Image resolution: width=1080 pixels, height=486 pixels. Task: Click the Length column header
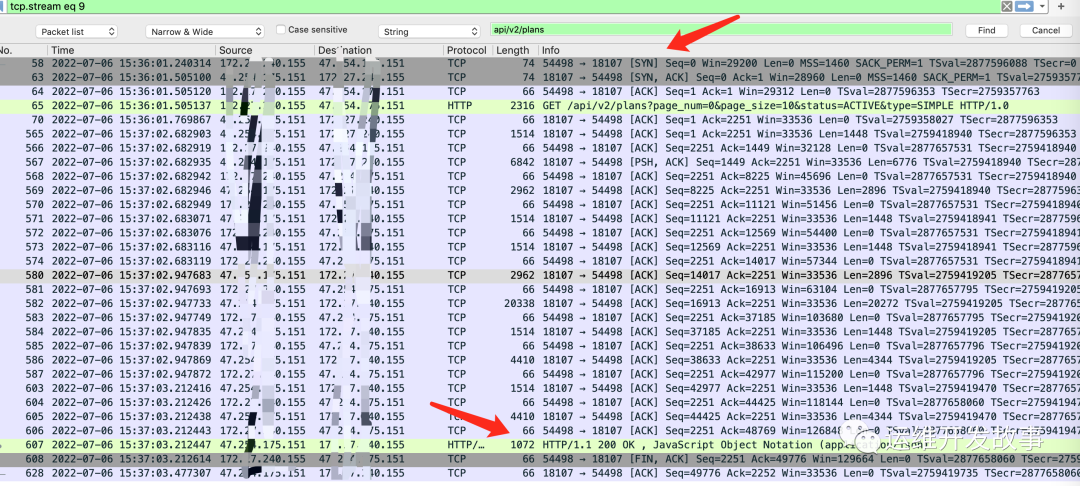[x=513, y=50]
